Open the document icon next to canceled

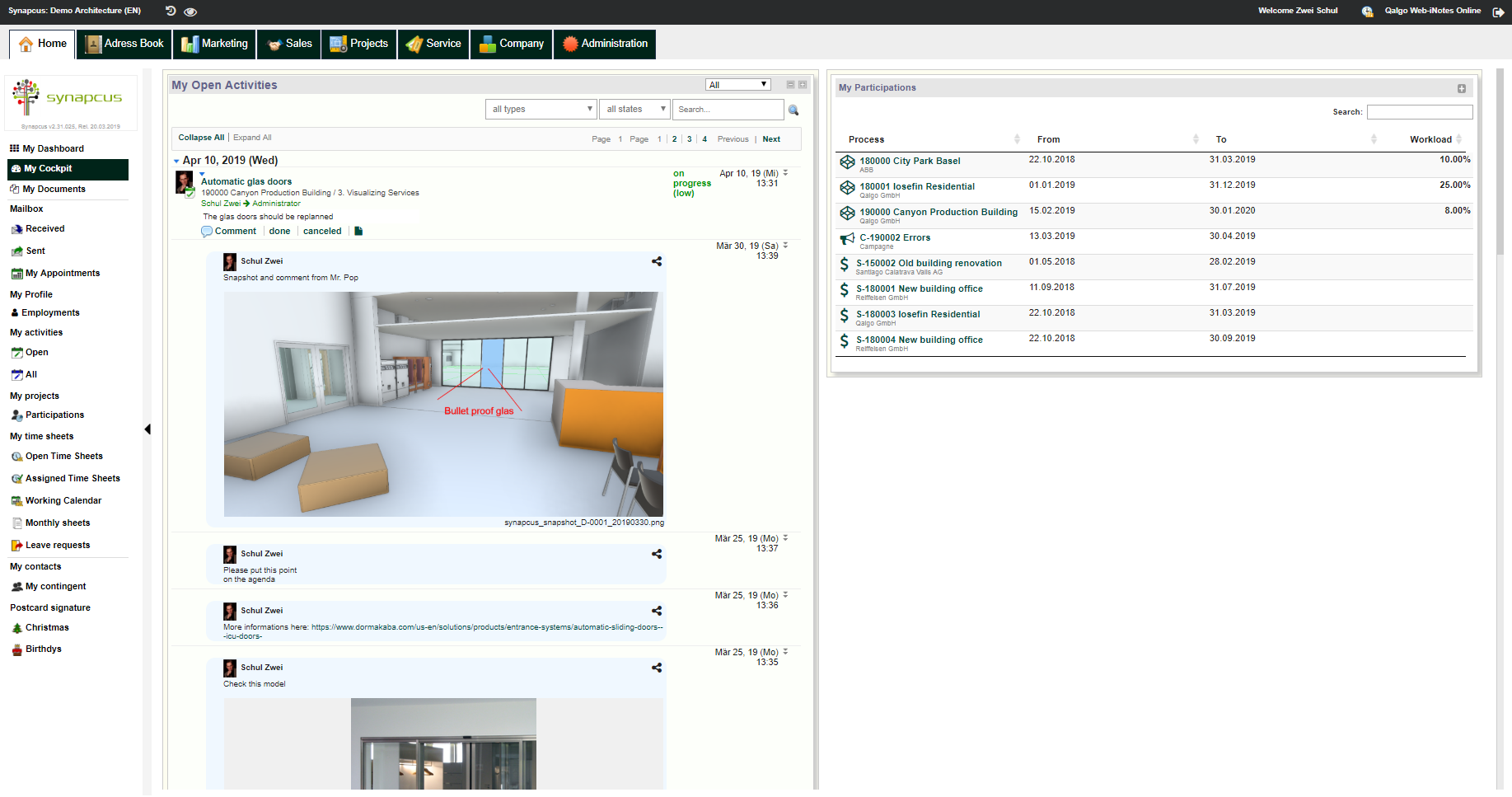tap(358, 231)
